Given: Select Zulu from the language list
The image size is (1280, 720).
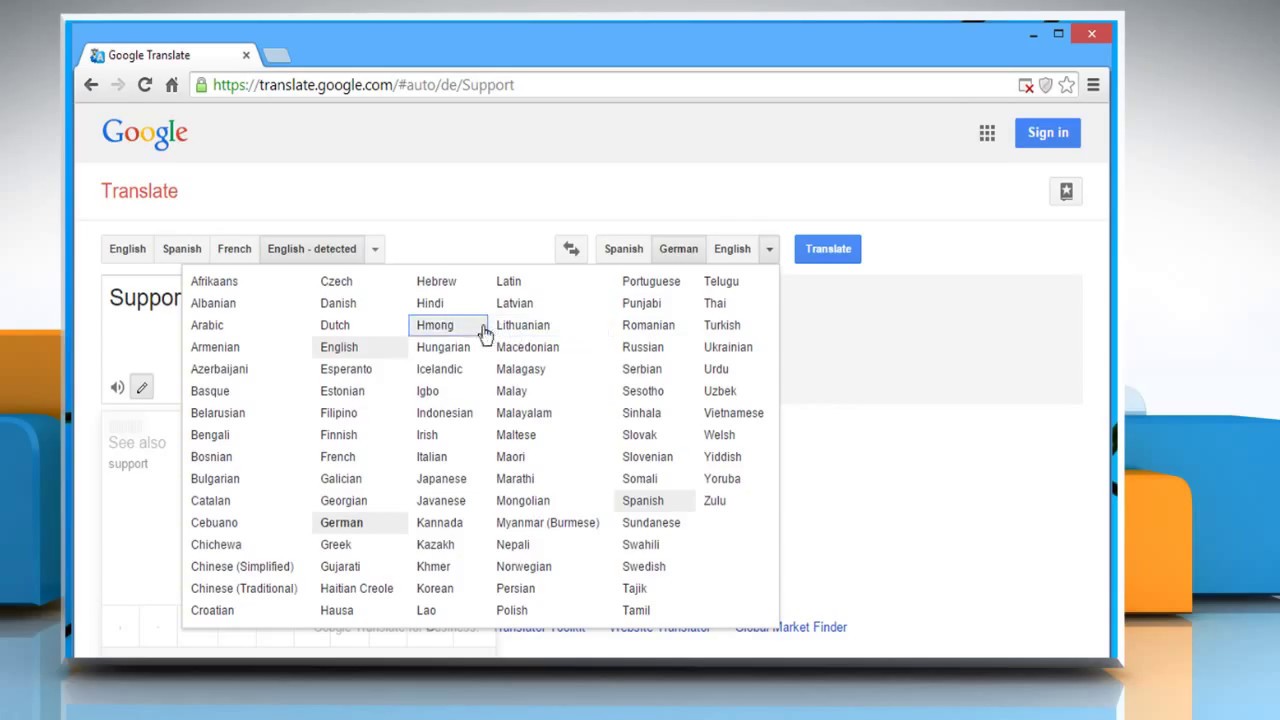Looking at the screenshot, I should [714, 500].
